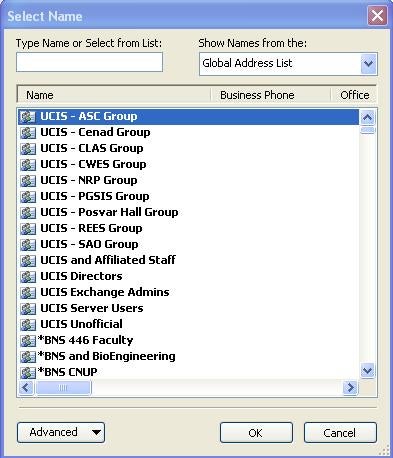Click the group icon beside UCIS Exchange Admins
This screenshot has width=393, height=458.
28,293
